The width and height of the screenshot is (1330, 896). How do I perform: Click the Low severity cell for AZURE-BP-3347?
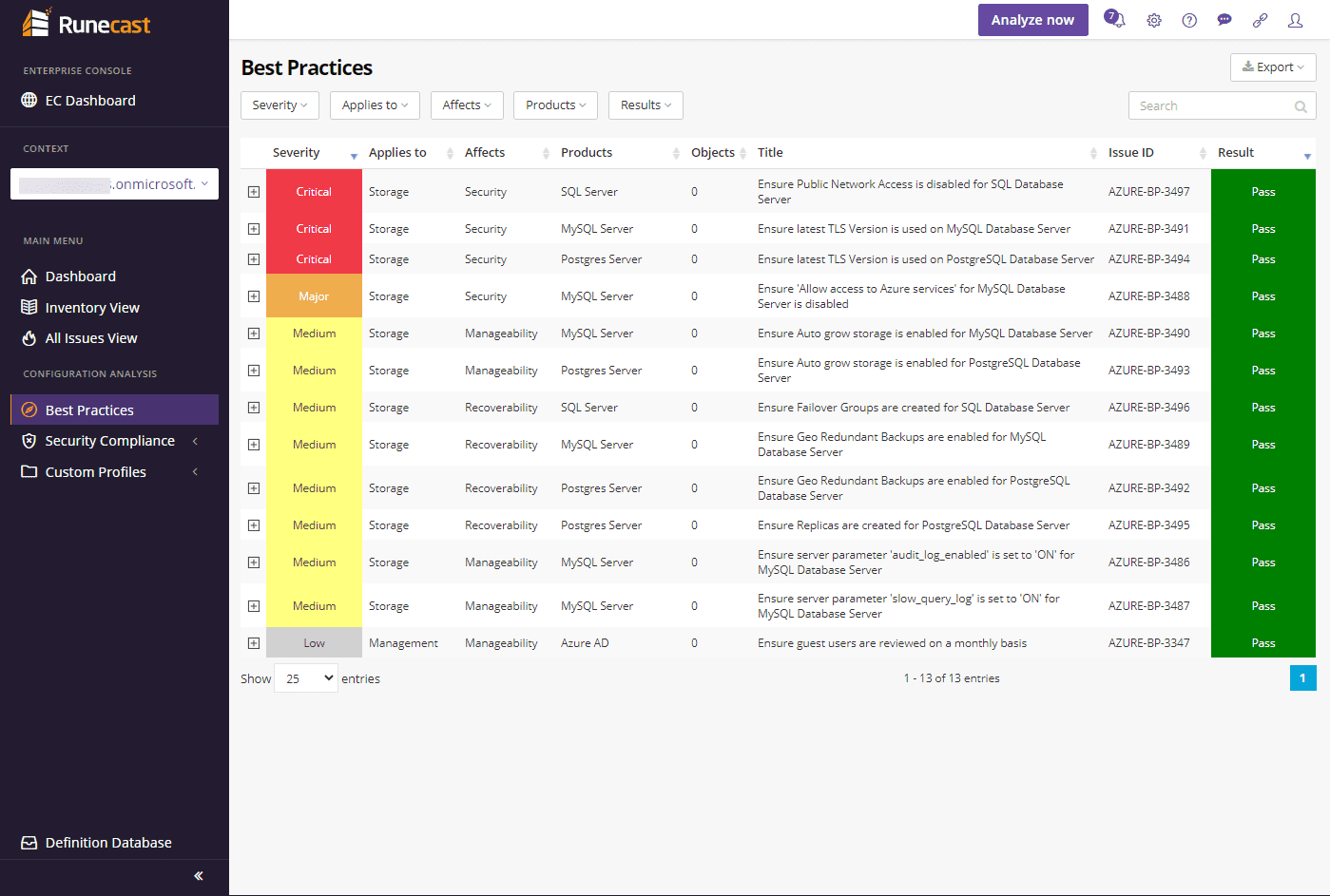(314, 643)
